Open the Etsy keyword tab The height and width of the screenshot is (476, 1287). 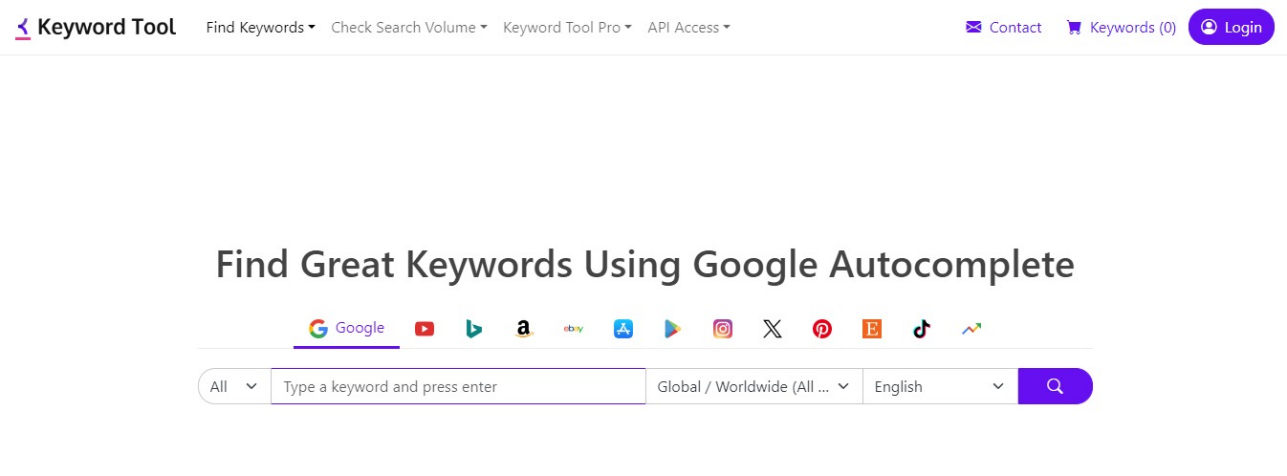click(872, 328)
